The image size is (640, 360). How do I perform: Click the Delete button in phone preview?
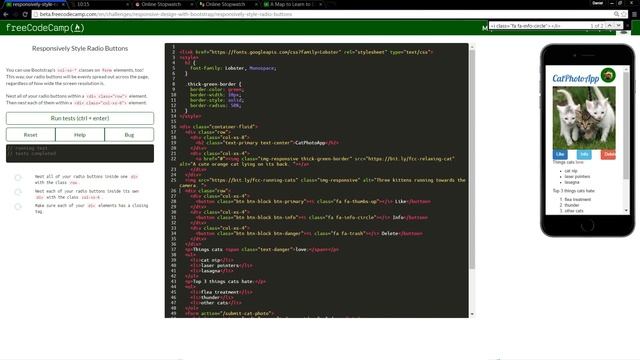(609, 154)
